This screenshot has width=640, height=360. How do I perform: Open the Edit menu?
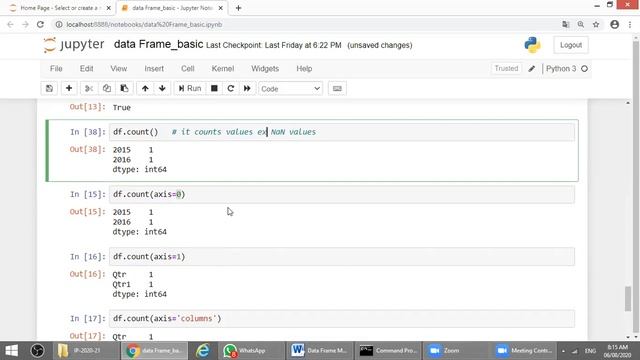point(87,69)
